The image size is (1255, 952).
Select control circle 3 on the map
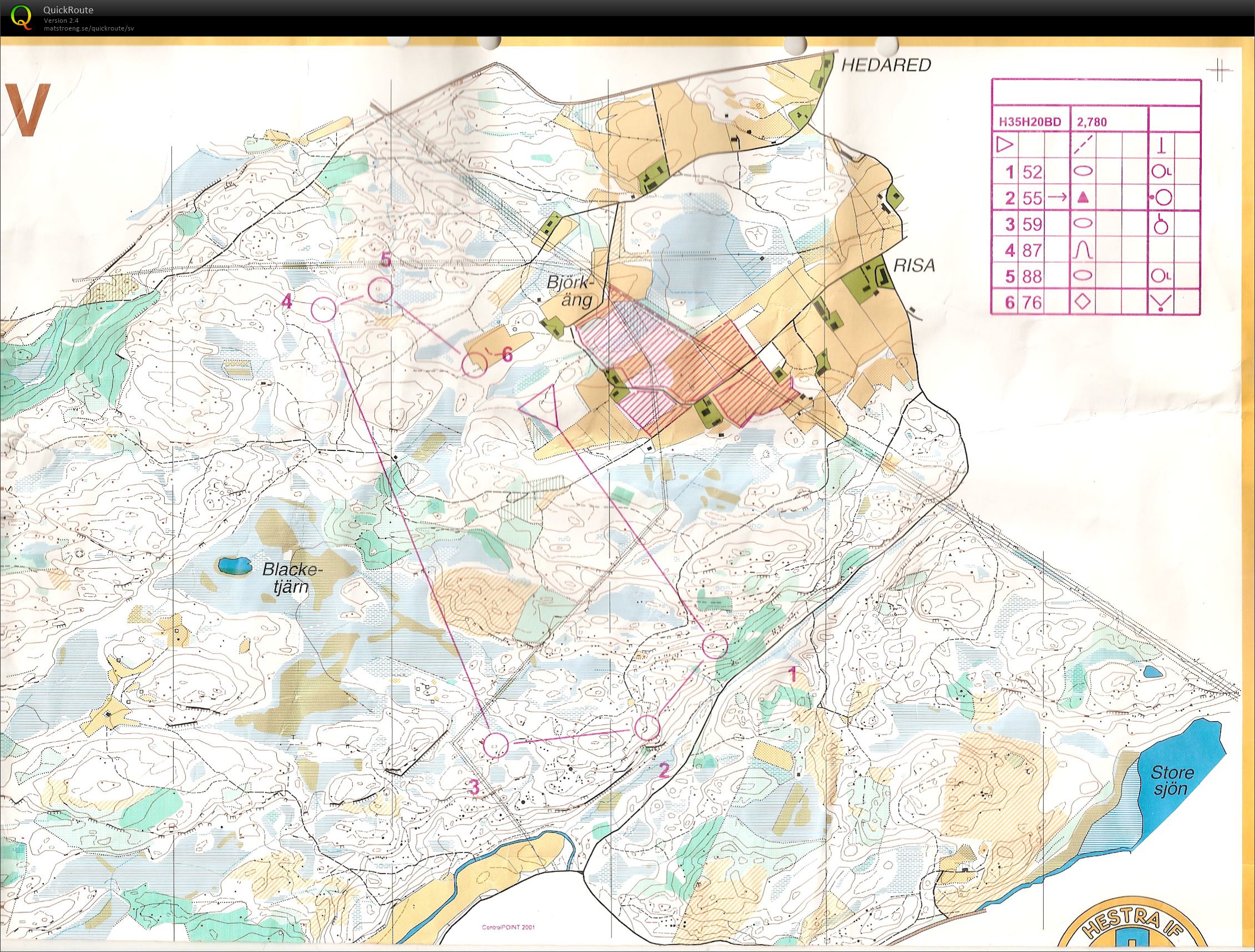[x=495, y=745]
